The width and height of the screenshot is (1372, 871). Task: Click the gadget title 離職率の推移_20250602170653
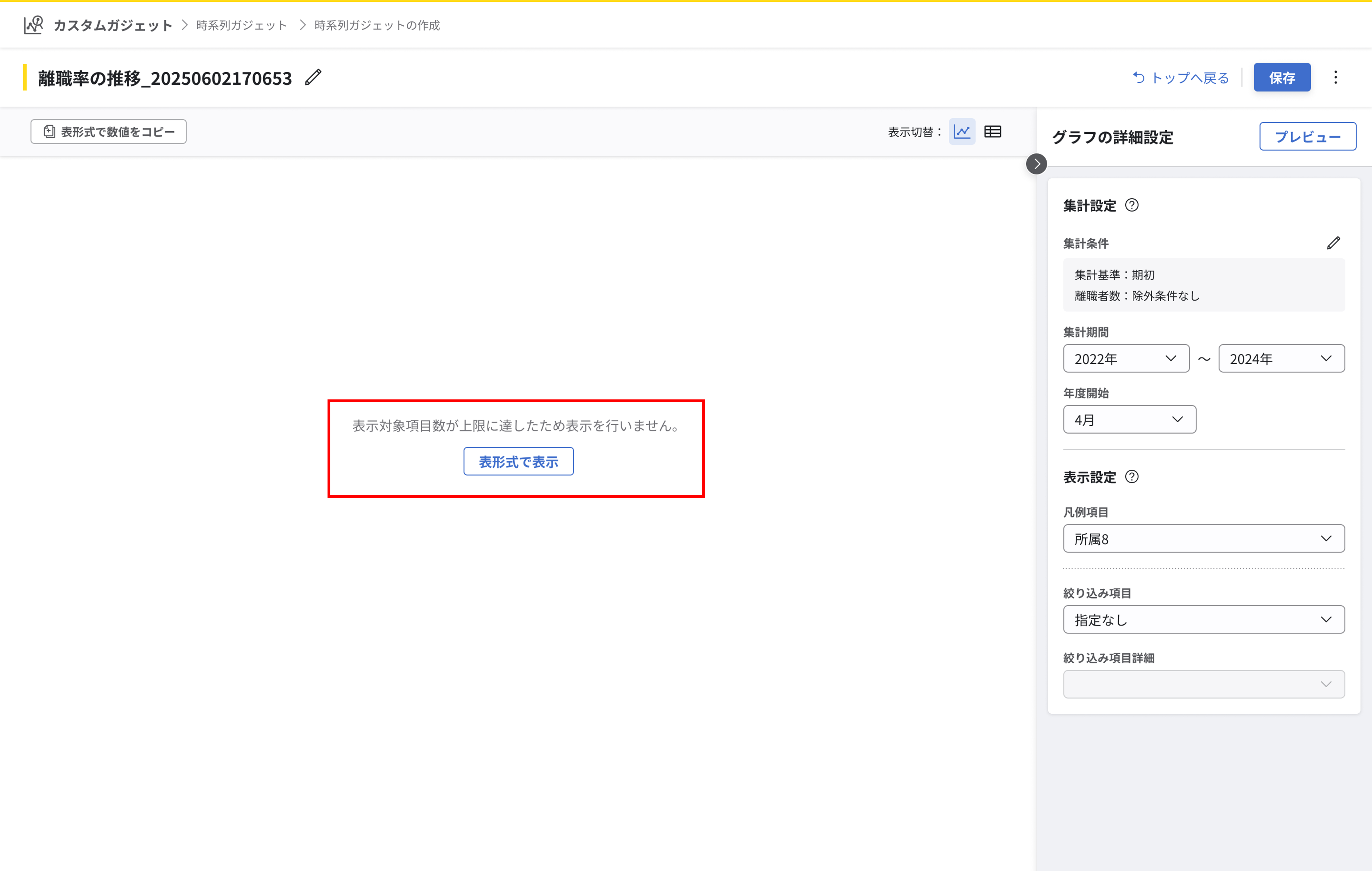tap(165, 78)
